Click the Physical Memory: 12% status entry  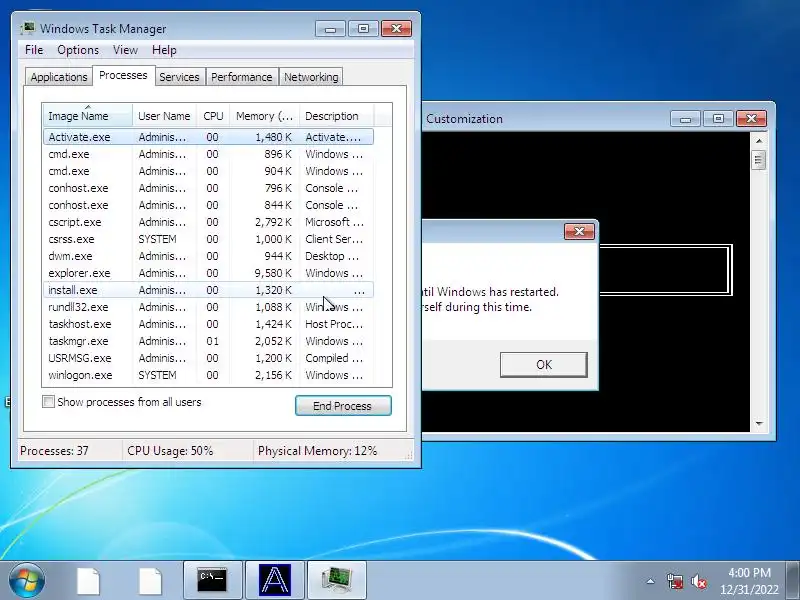[317, 451]
